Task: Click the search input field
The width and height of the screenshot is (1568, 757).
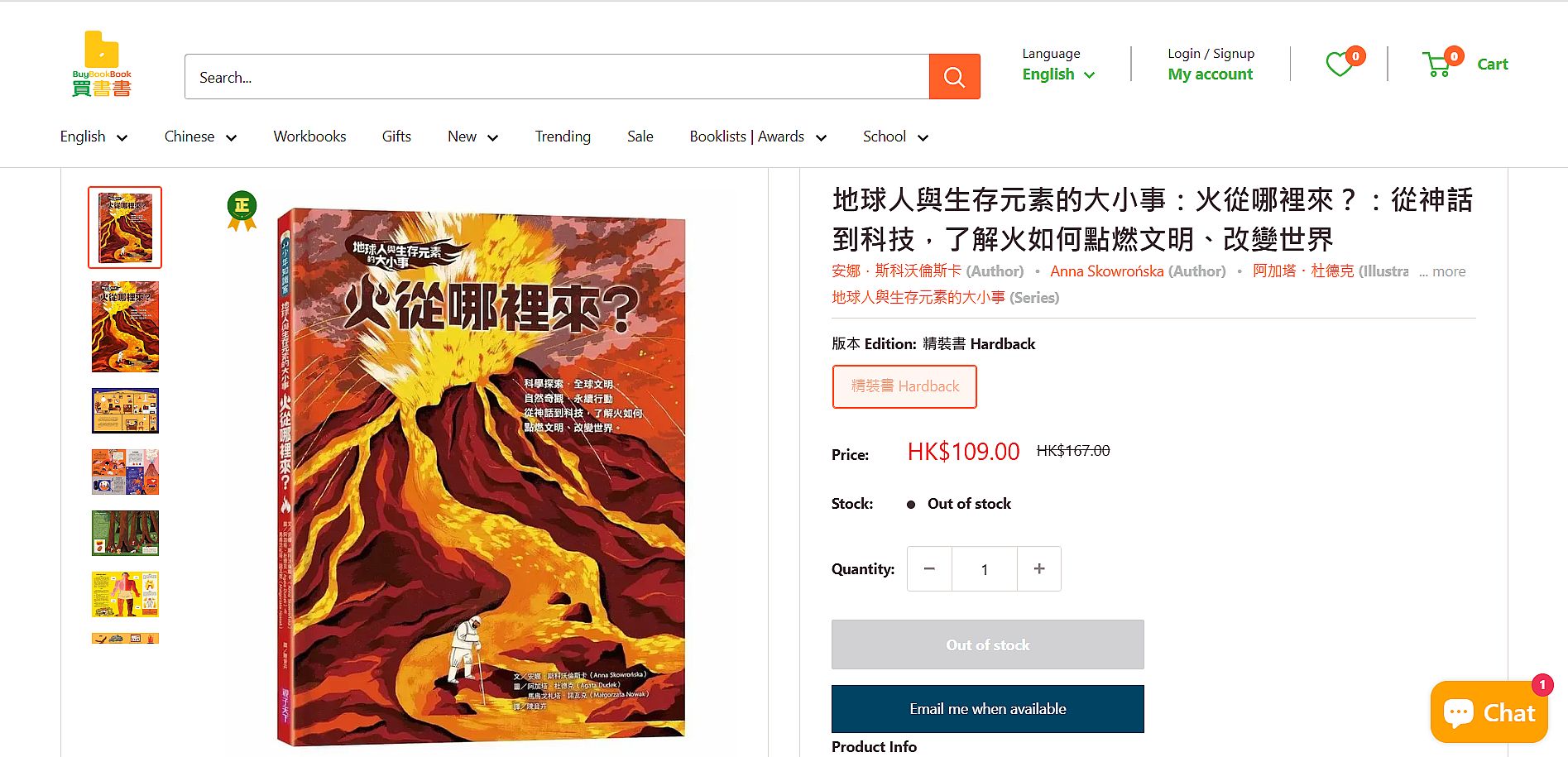Action: click(556, 77)
